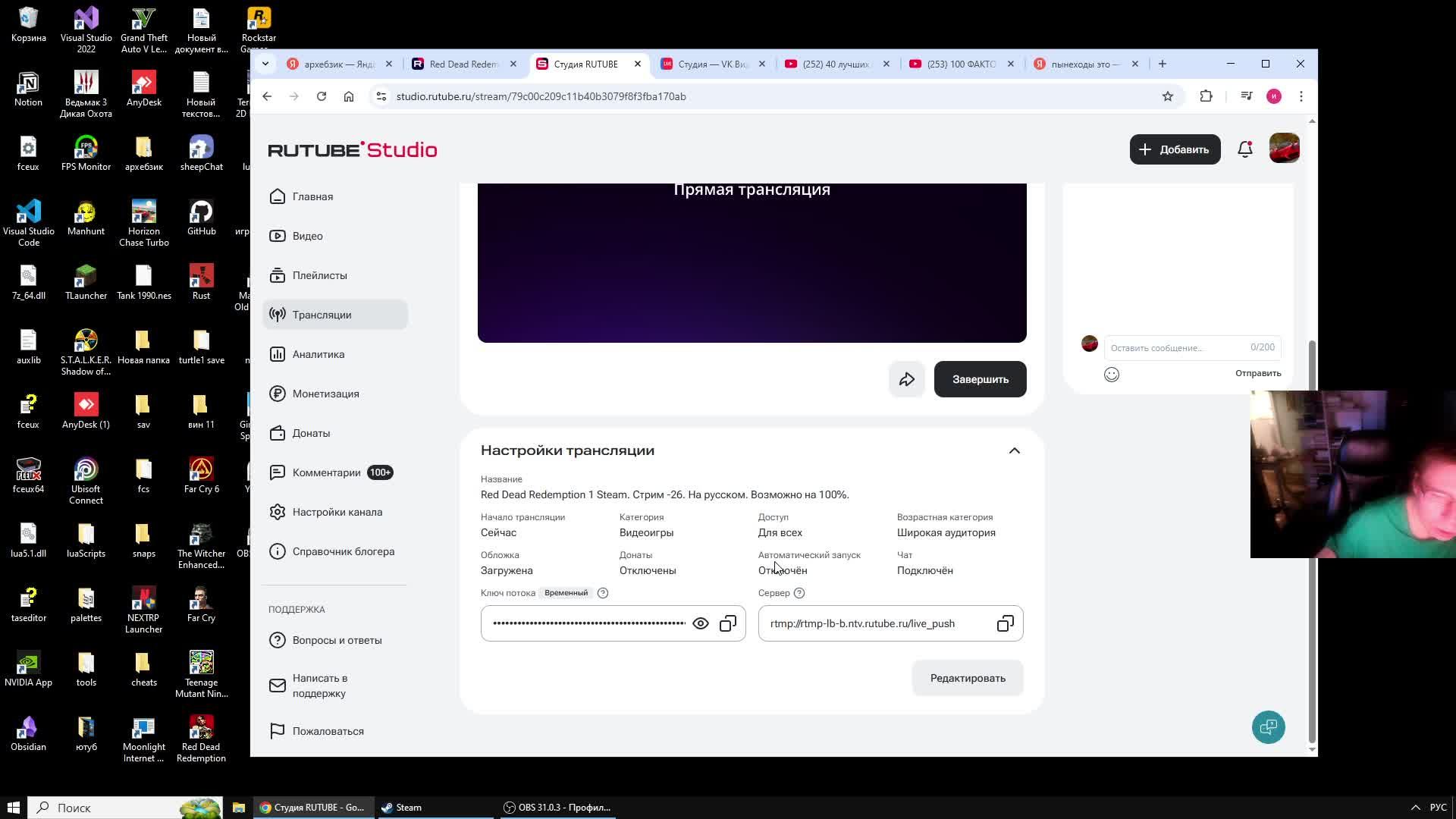Go to Монетизация sidebar item

pyautogui.click(x=326, y=394)
